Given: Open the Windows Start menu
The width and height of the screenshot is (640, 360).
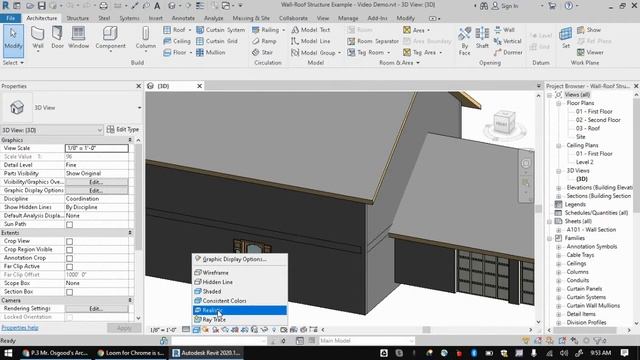Looking at the screenshot, I should pyautogui.click(x=8, y=353).
